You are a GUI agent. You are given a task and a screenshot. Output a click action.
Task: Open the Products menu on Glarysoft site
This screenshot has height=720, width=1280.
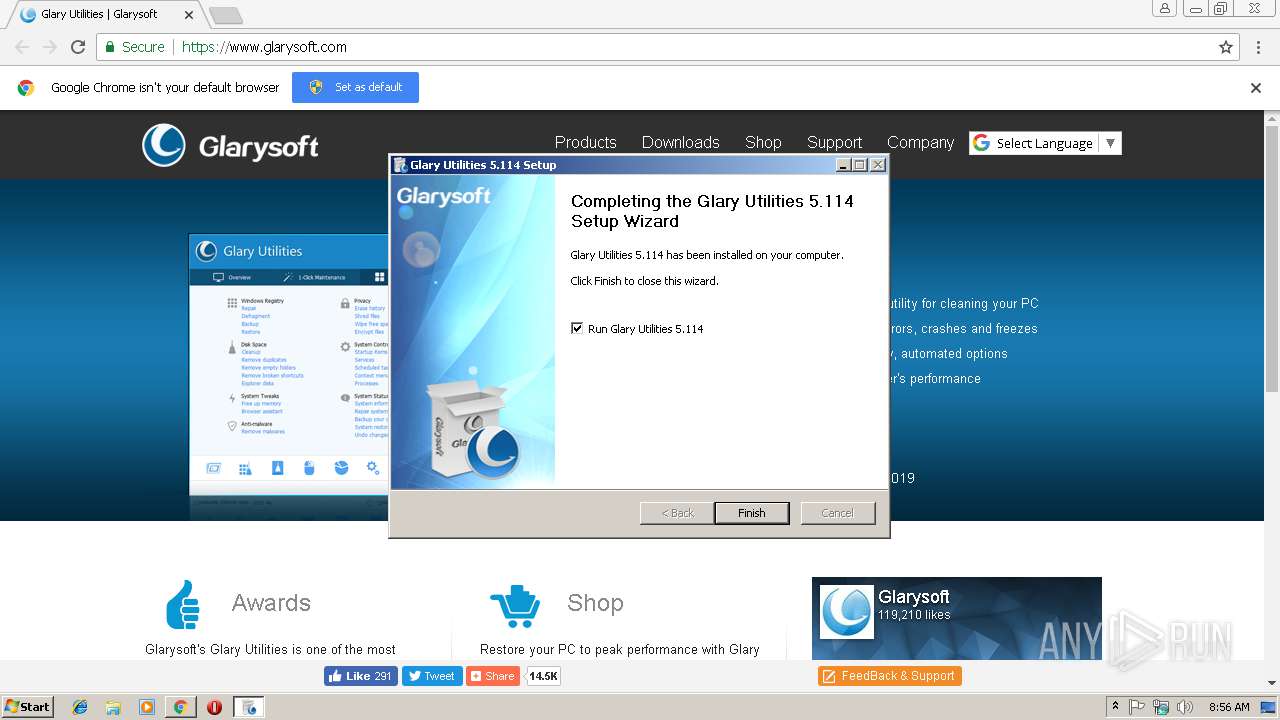pos(585,142)
